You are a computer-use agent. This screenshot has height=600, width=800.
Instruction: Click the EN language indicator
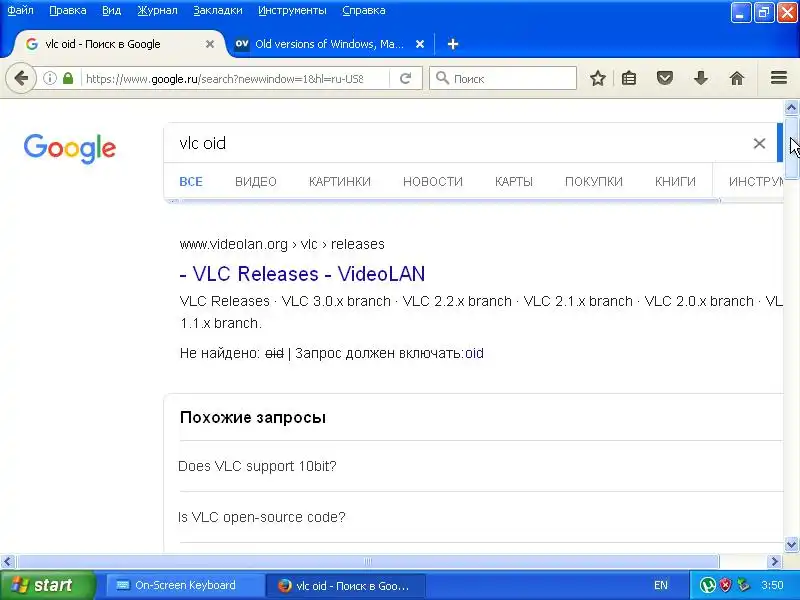[661, 585]
